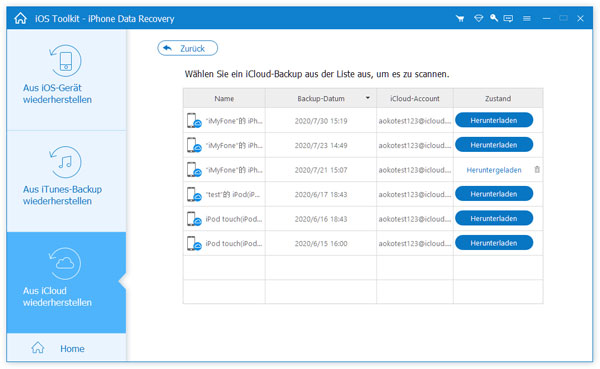Go to Home in sidebar
Image resolution: width=600 pixels, height=369 pixels.
66,348
